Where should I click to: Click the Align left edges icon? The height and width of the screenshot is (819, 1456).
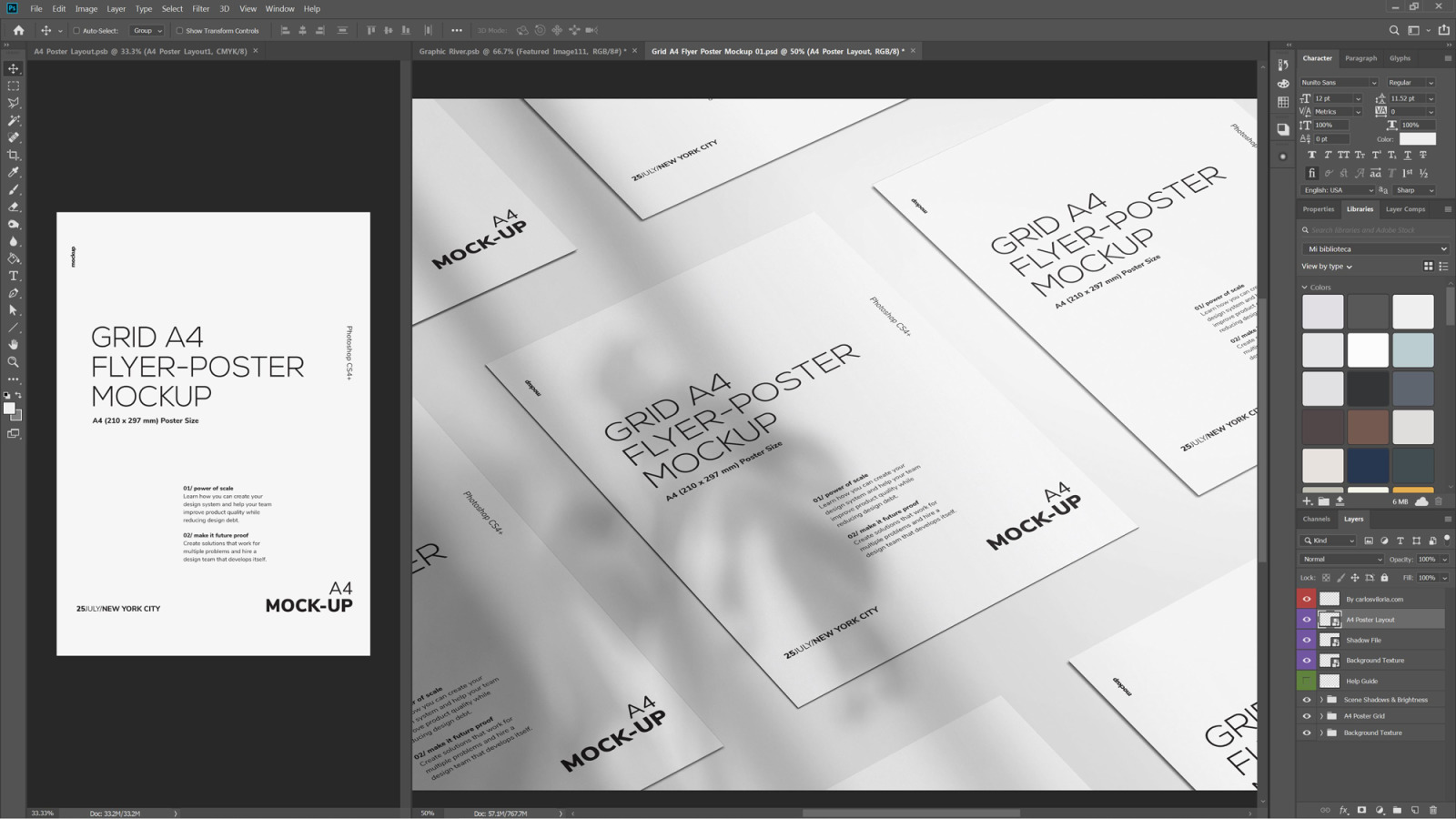(x=285, y=30)
